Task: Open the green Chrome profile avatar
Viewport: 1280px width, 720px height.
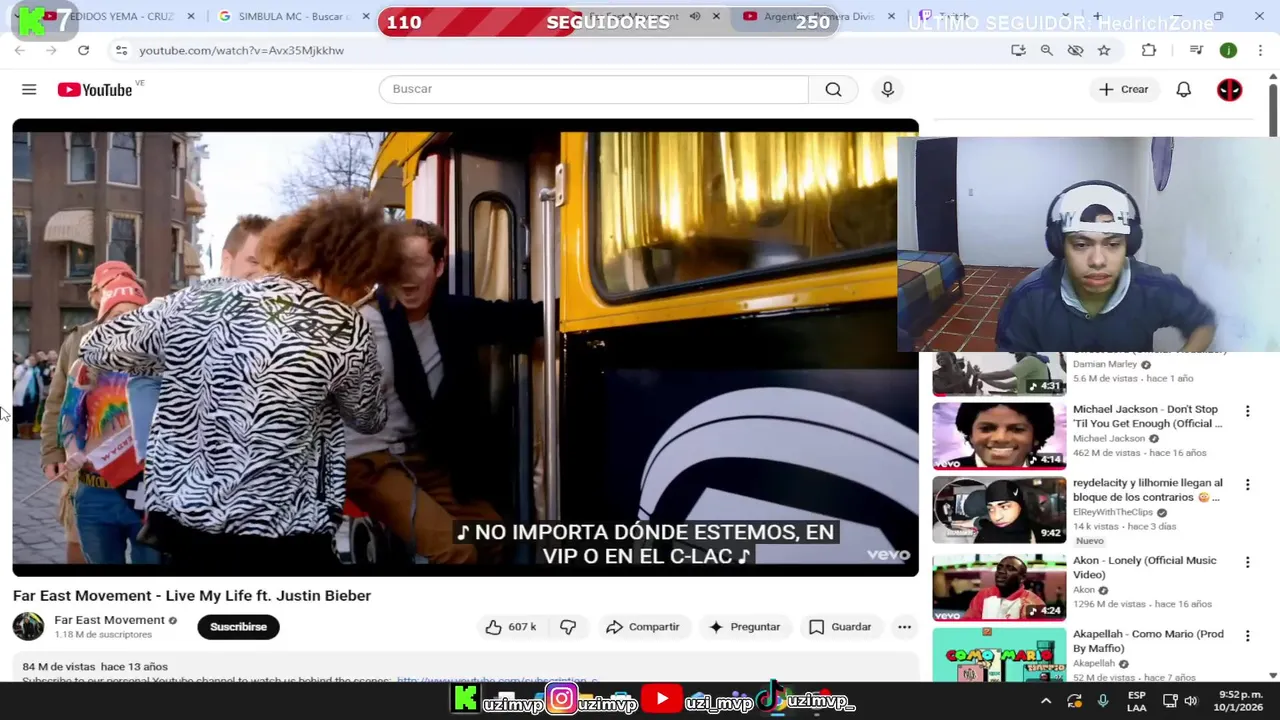Action: [x=1228, y=50]
